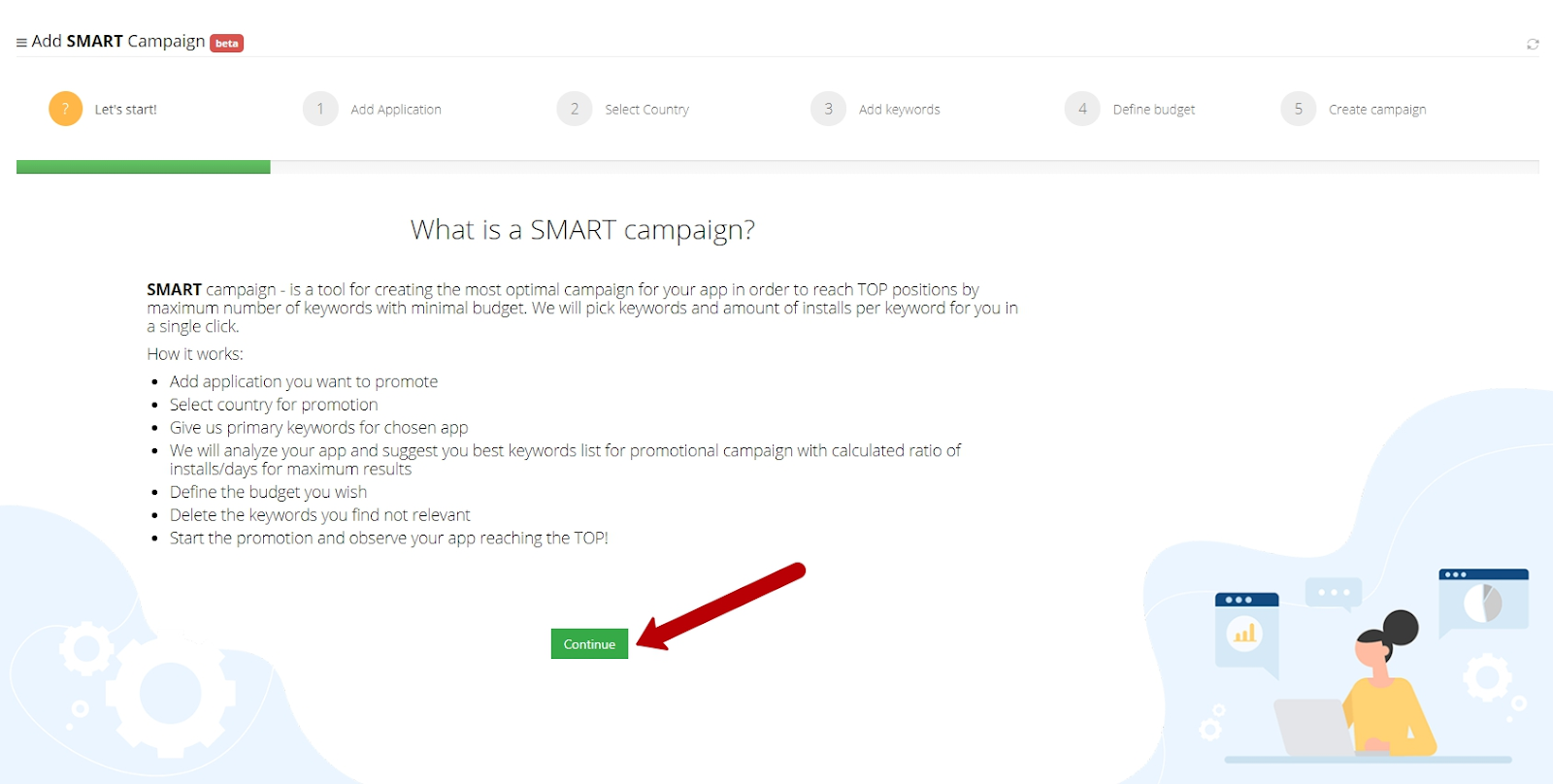This screenshot has height=784, width=1553.
Task: Click the orange question mark step circle
Action: (66, 109)
